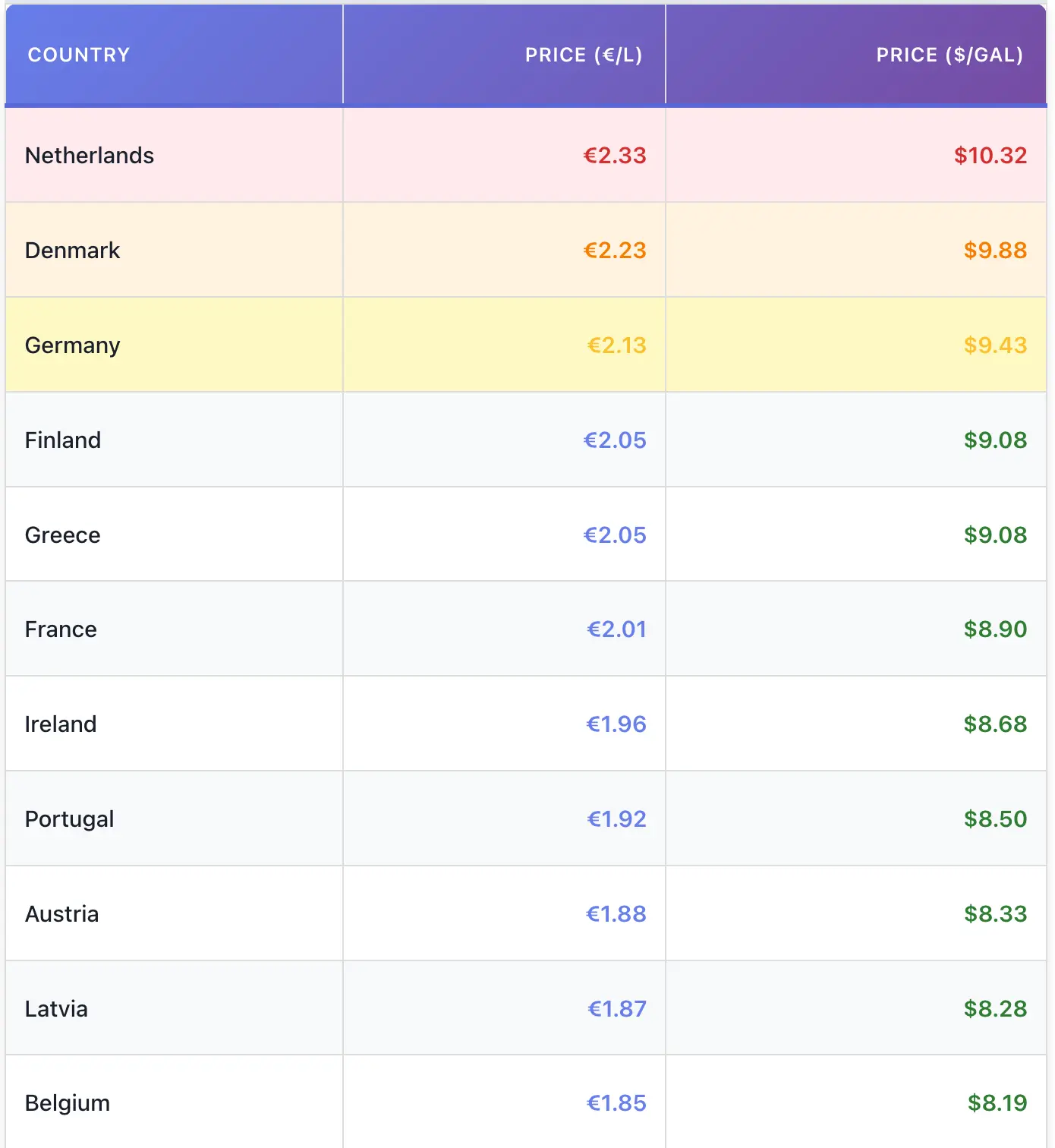Click Netherlands price €2.33
This screenshot has height=1148, width=1055.
tap(614, 156)
